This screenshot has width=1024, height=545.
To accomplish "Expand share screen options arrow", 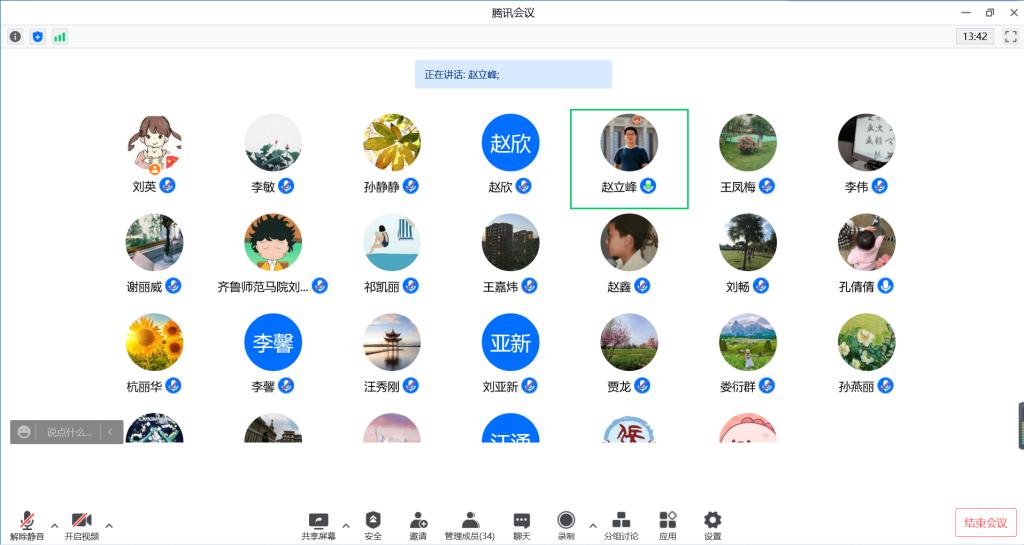I will (x=346, y=525).
